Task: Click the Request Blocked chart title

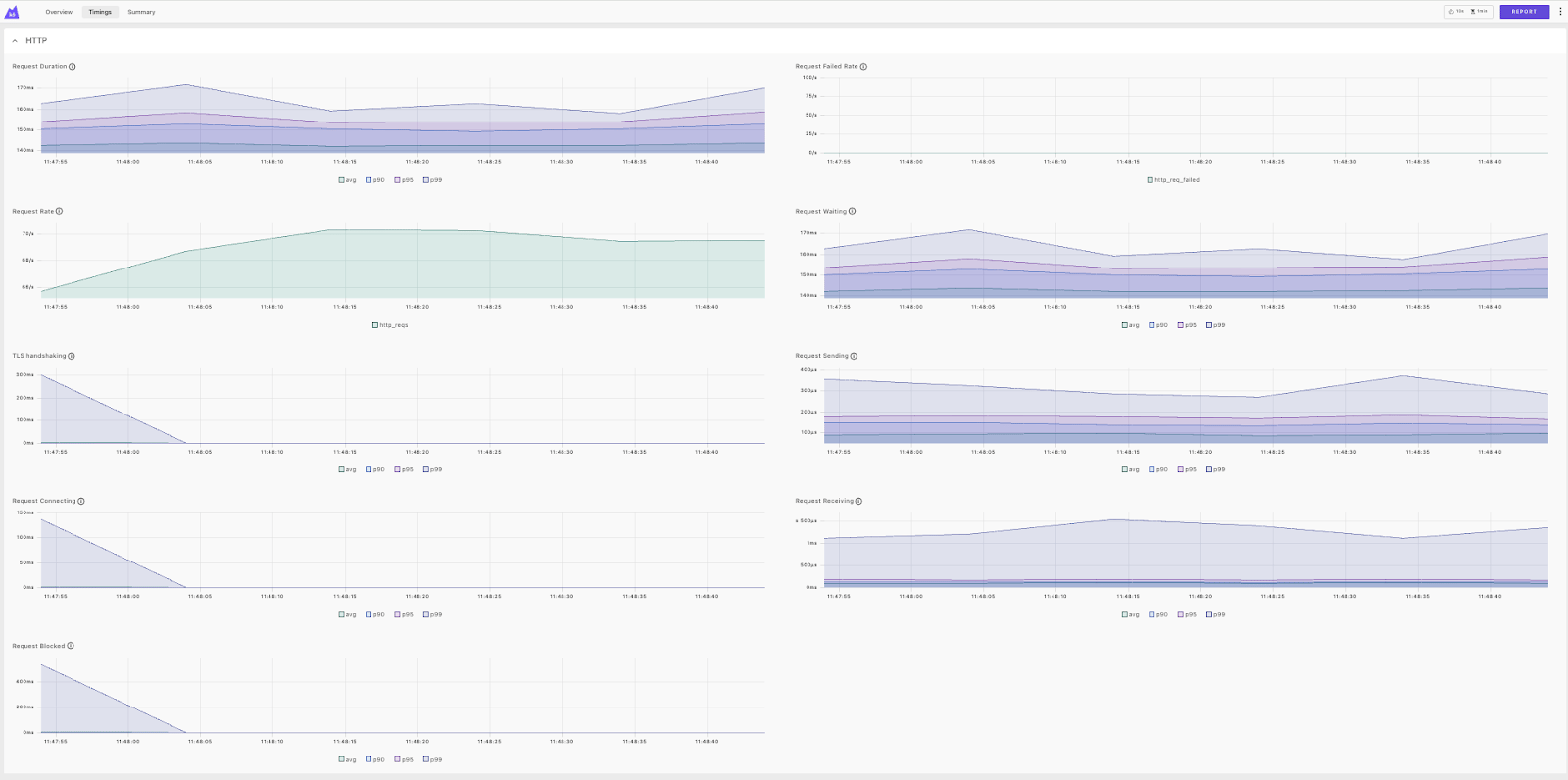Action: click(x=38, y=647)
